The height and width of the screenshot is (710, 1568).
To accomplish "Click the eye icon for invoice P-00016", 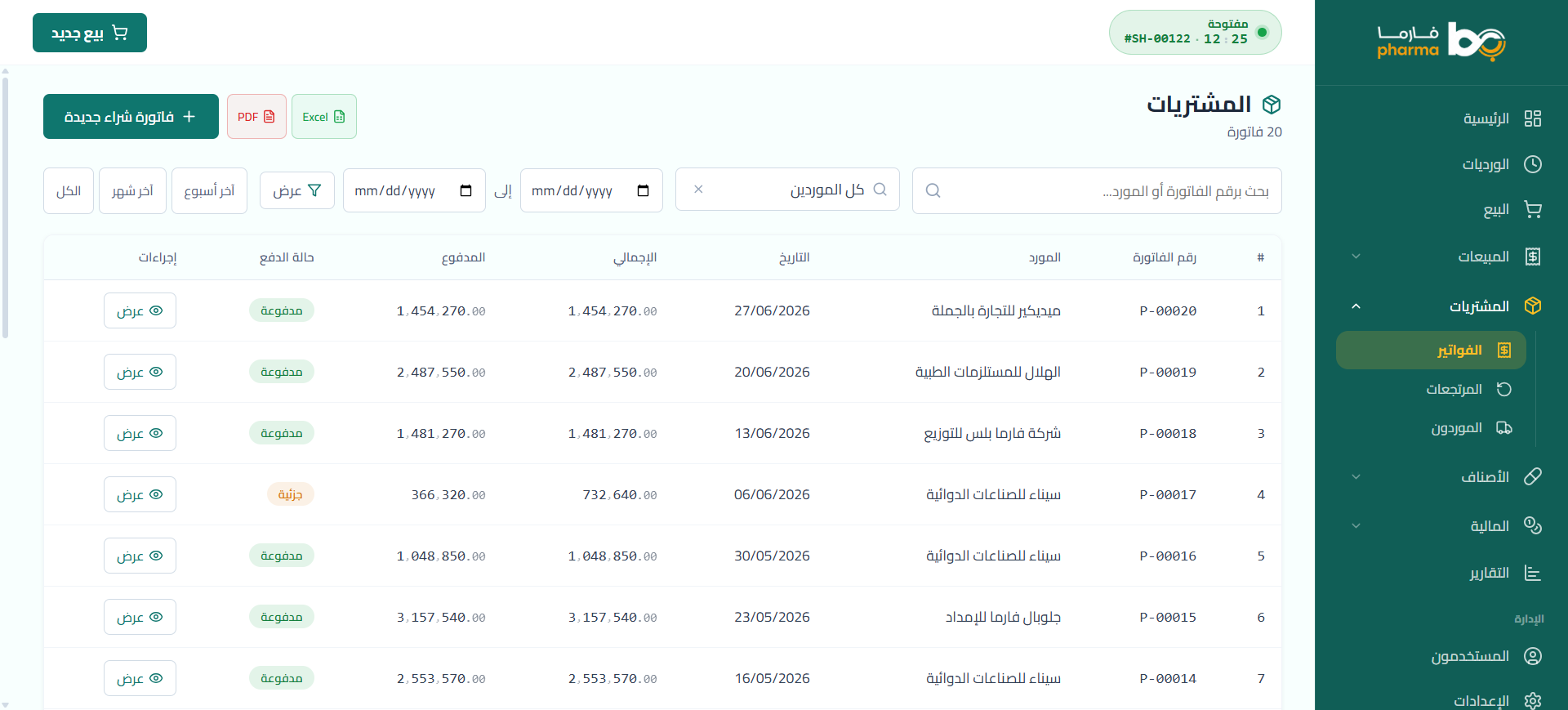I will click(156, 556).
